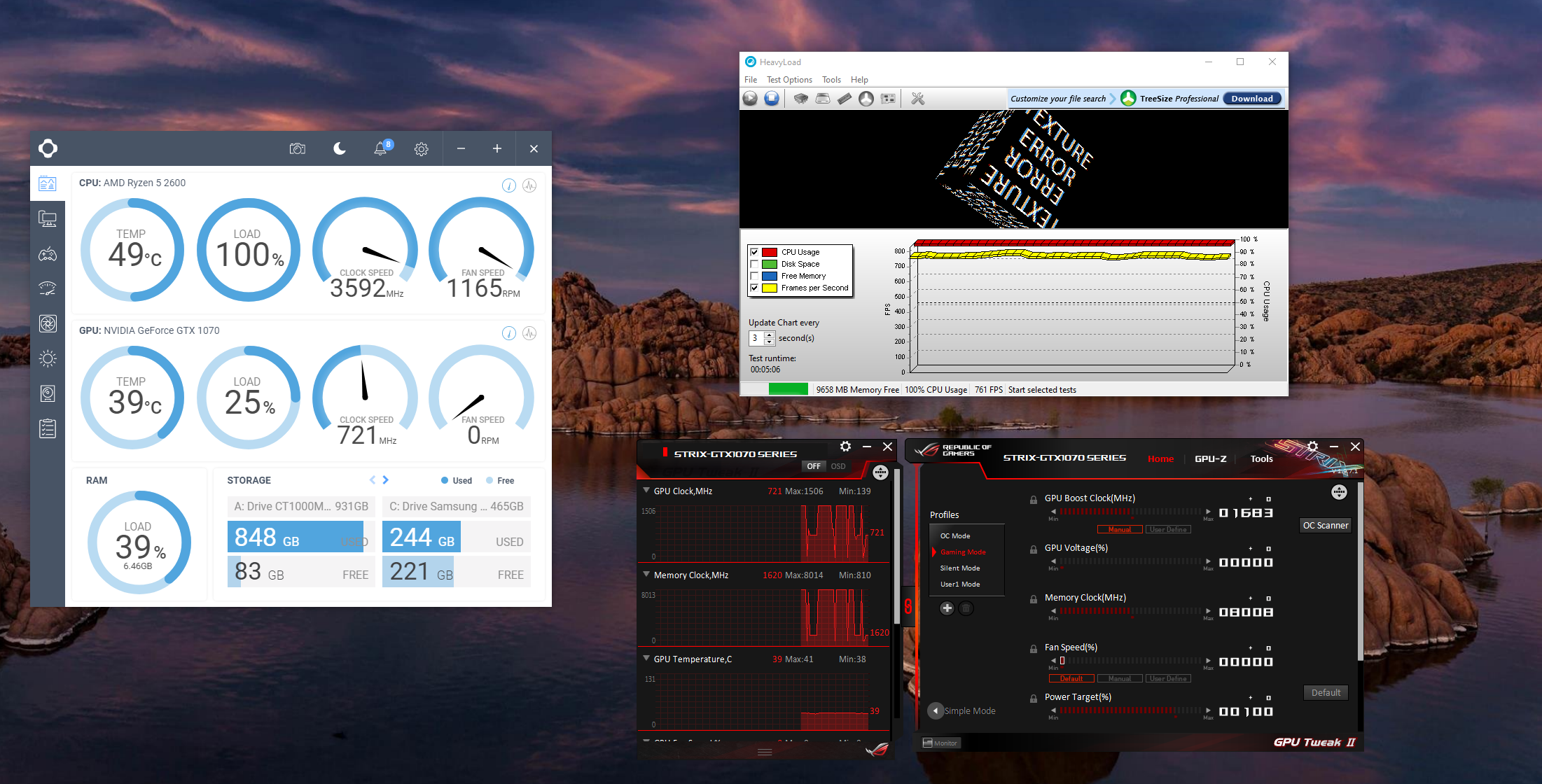Open HeavyLoad options via wrench icon
The width and height of the screenshot is (1542, 784).
tap(918, 99)
